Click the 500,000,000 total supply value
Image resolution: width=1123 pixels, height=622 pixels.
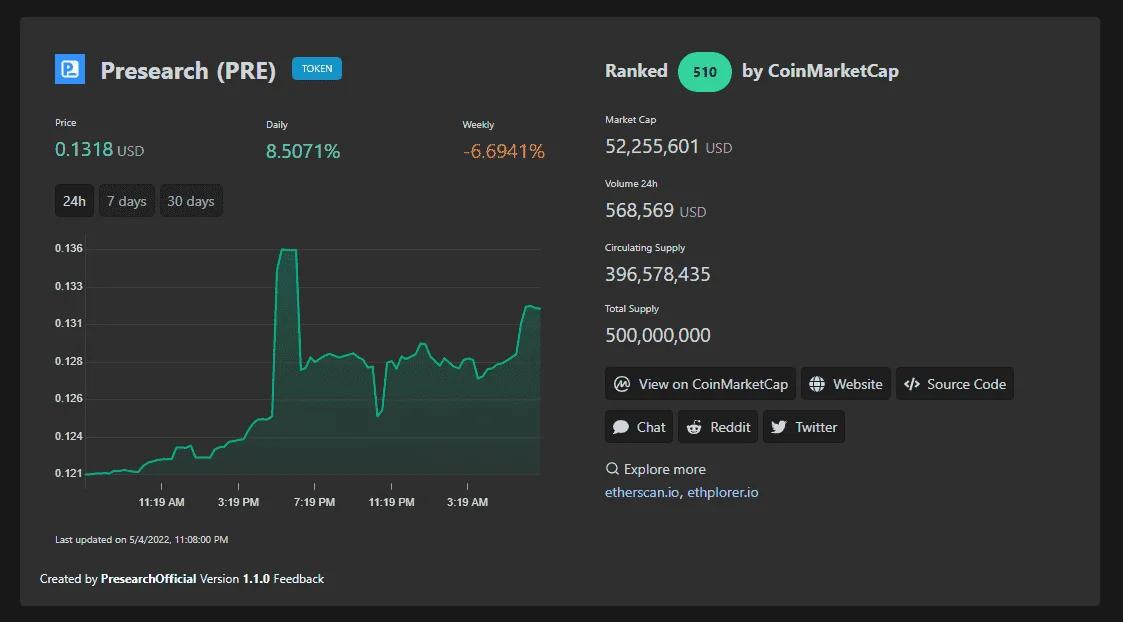pos(657,335)
